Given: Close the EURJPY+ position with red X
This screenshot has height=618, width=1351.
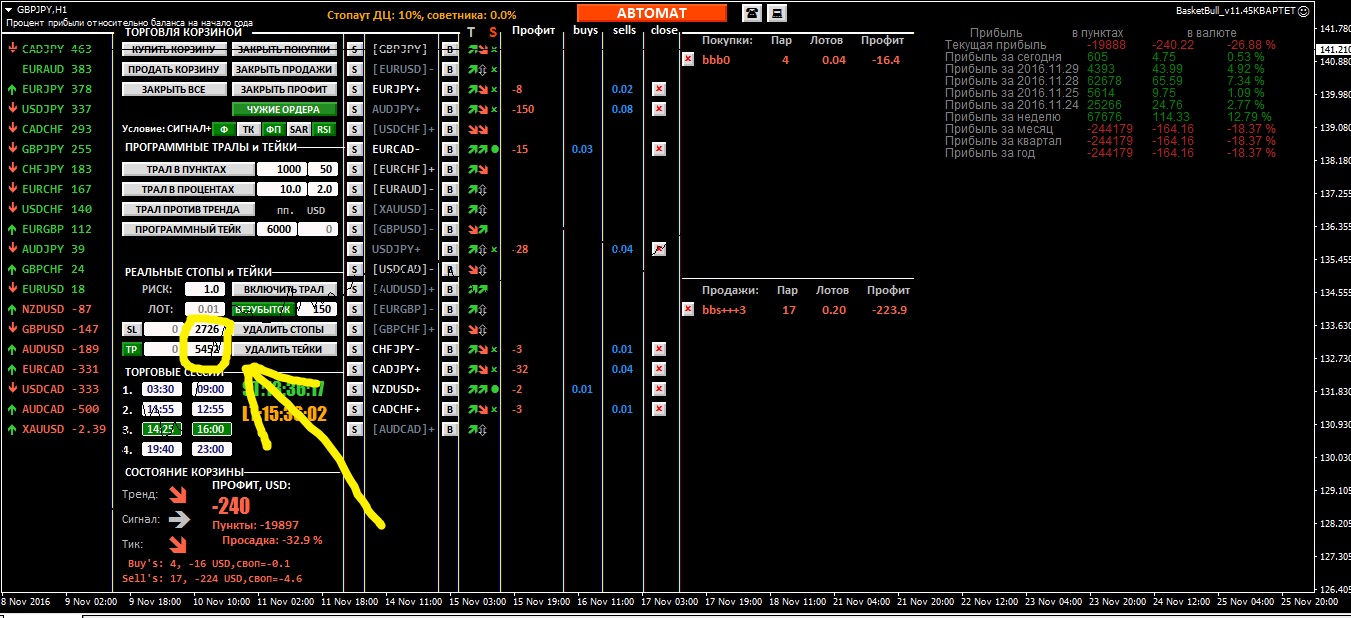Looking at the screenshot, I should pos(658,89).
